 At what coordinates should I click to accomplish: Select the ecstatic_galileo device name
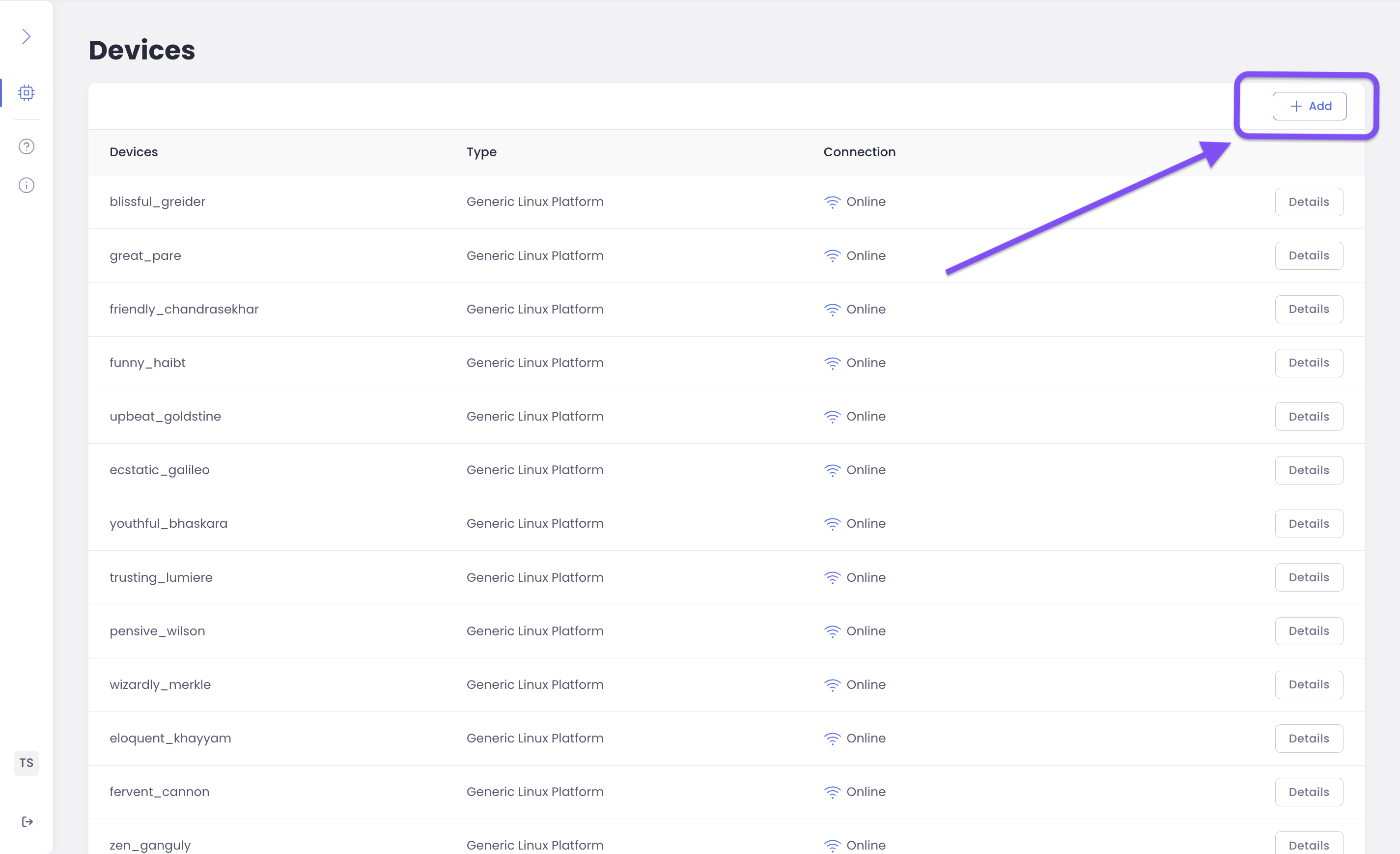(160, 470)
